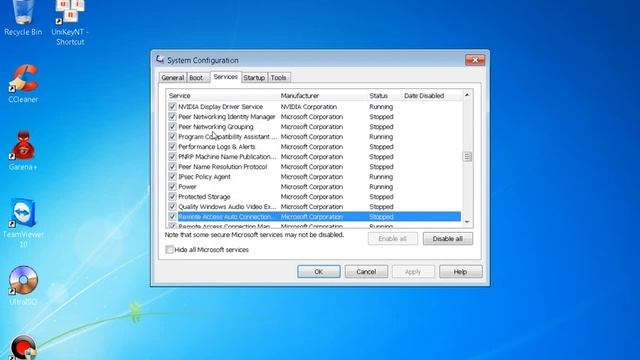640x360 pixels.
Task: Sort by the Service column header
Action: [223, 96]
